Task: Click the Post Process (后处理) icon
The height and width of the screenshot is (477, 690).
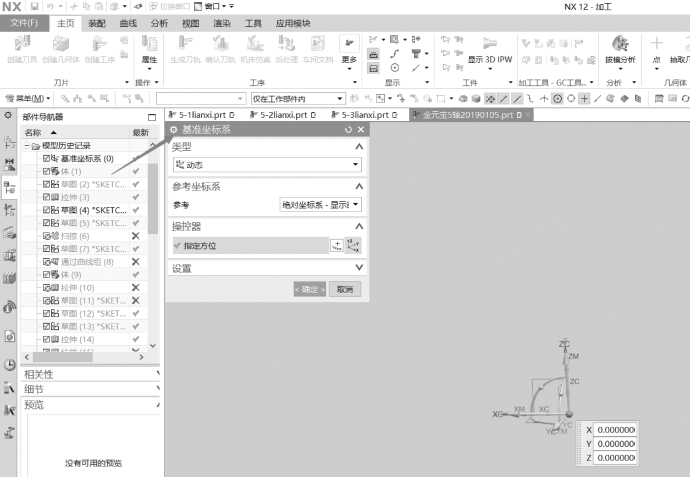Action: [286, 44]
